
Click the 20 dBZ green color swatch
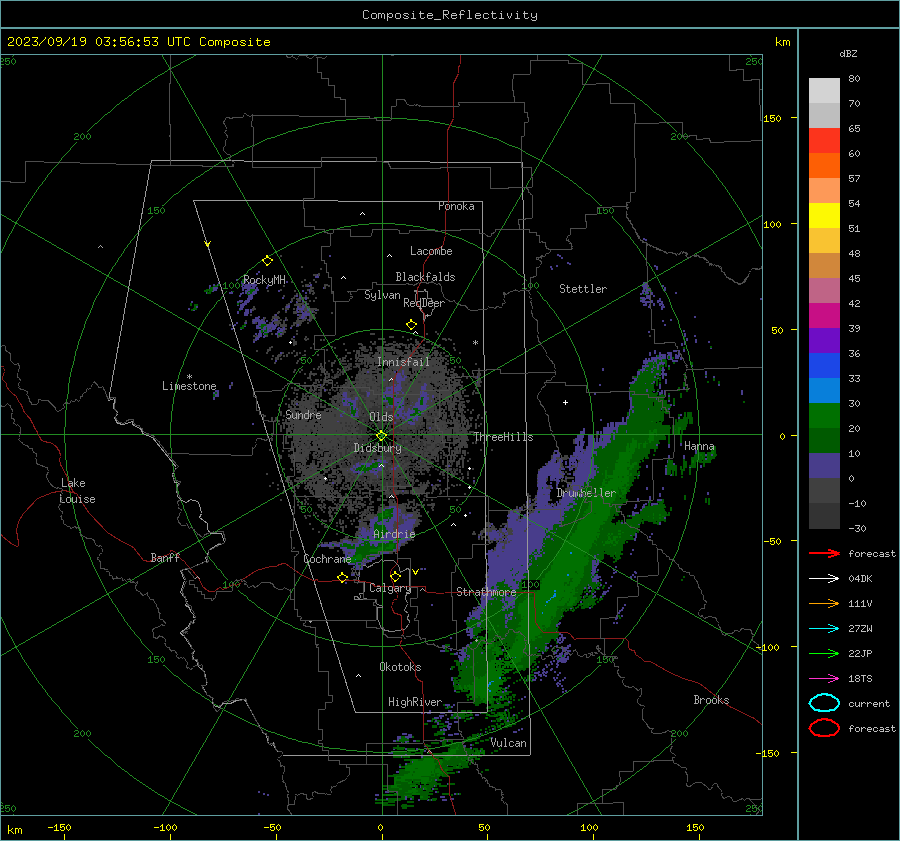[x=824, y=416]
